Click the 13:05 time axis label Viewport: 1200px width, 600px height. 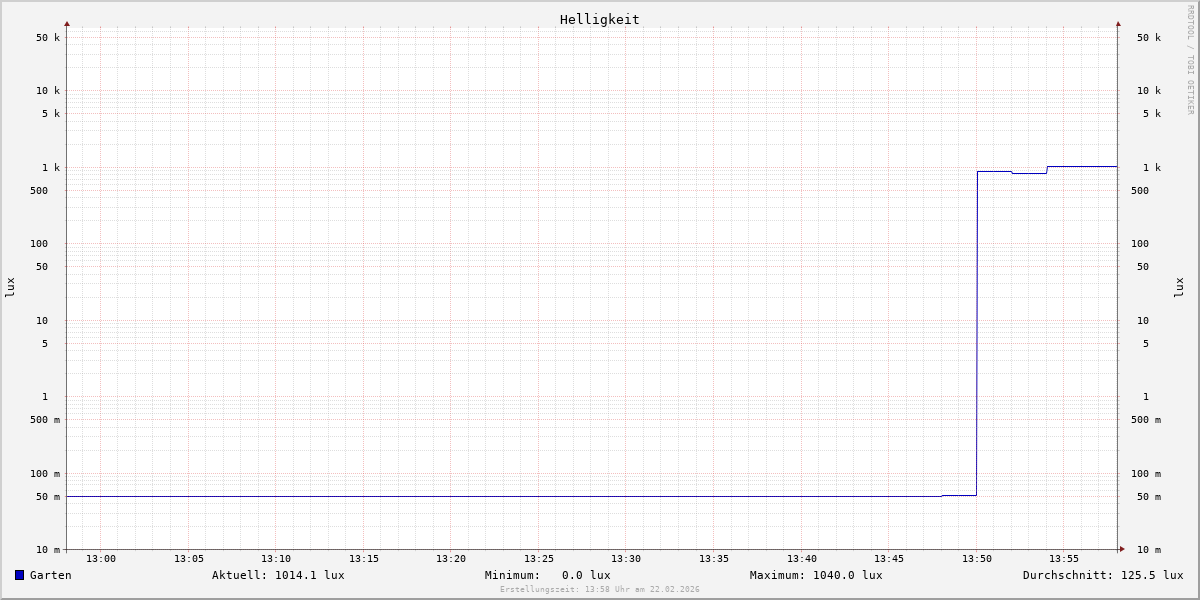click(189, 559)
